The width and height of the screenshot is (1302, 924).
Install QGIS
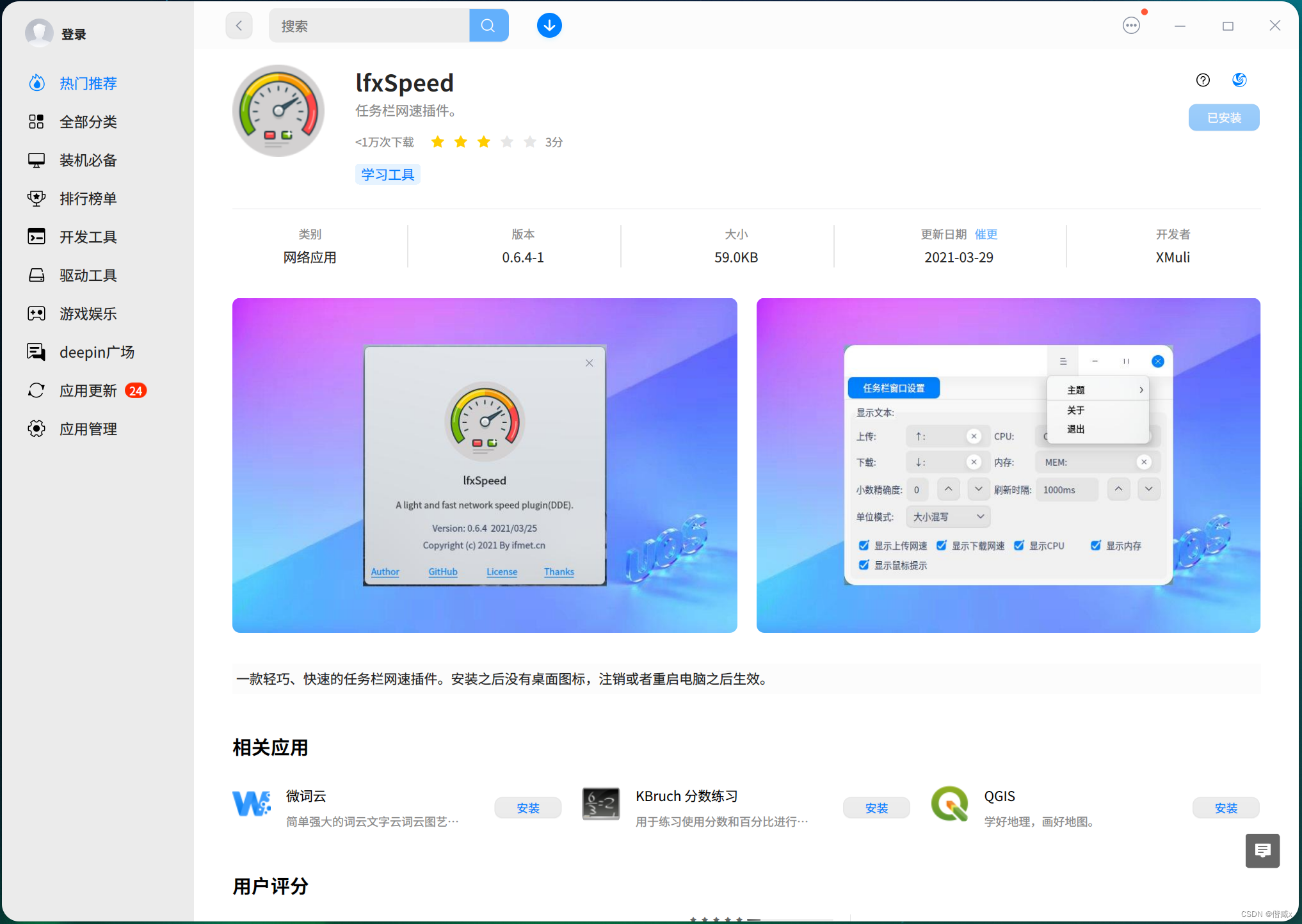(x=1226, y=808)
